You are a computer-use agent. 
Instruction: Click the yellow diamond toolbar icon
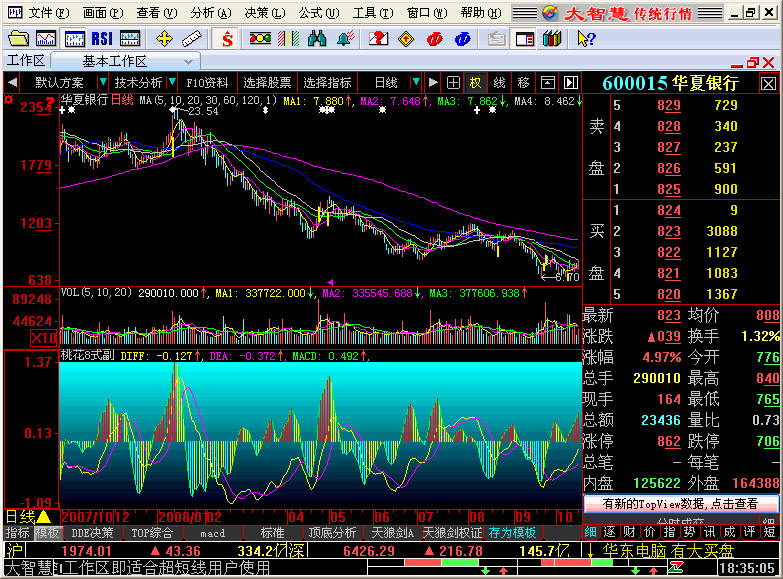click(406, 38)
